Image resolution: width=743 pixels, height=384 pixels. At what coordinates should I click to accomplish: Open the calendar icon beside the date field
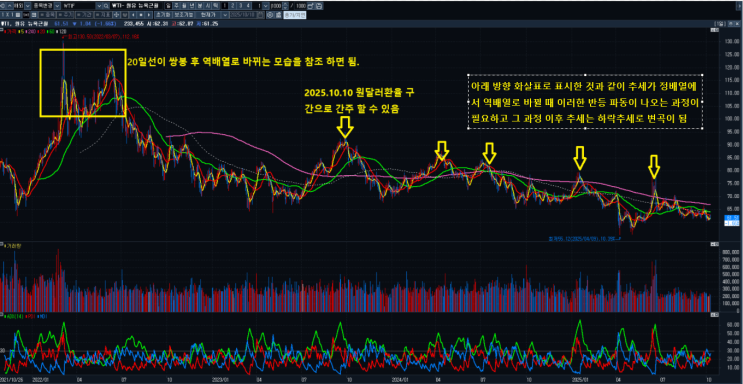(x=261, y=15)
